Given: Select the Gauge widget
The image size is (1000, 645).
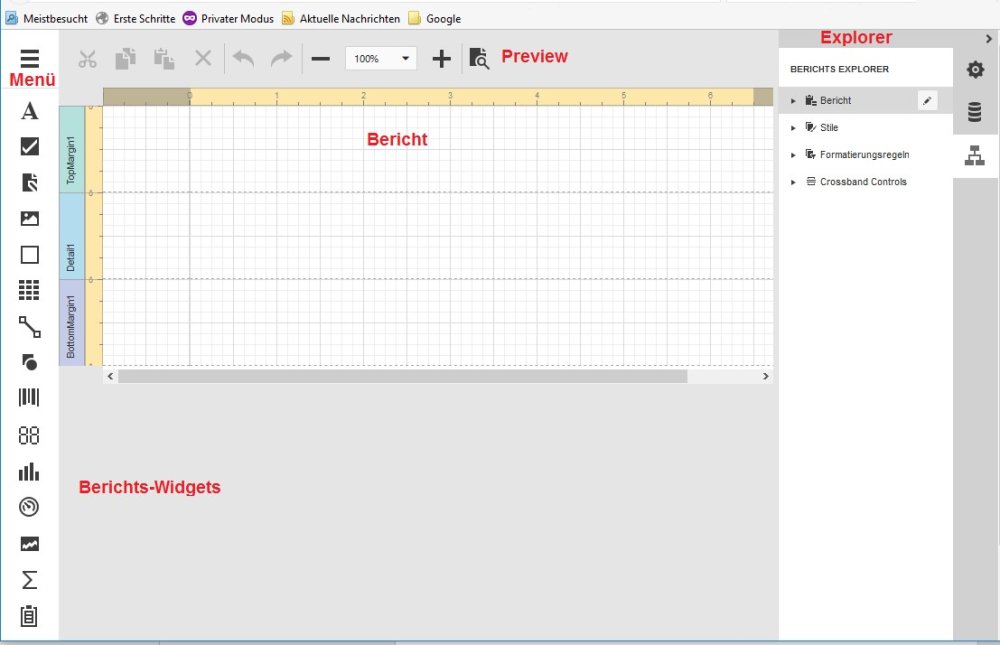Looking at the screenshot, I should point(29,507).
